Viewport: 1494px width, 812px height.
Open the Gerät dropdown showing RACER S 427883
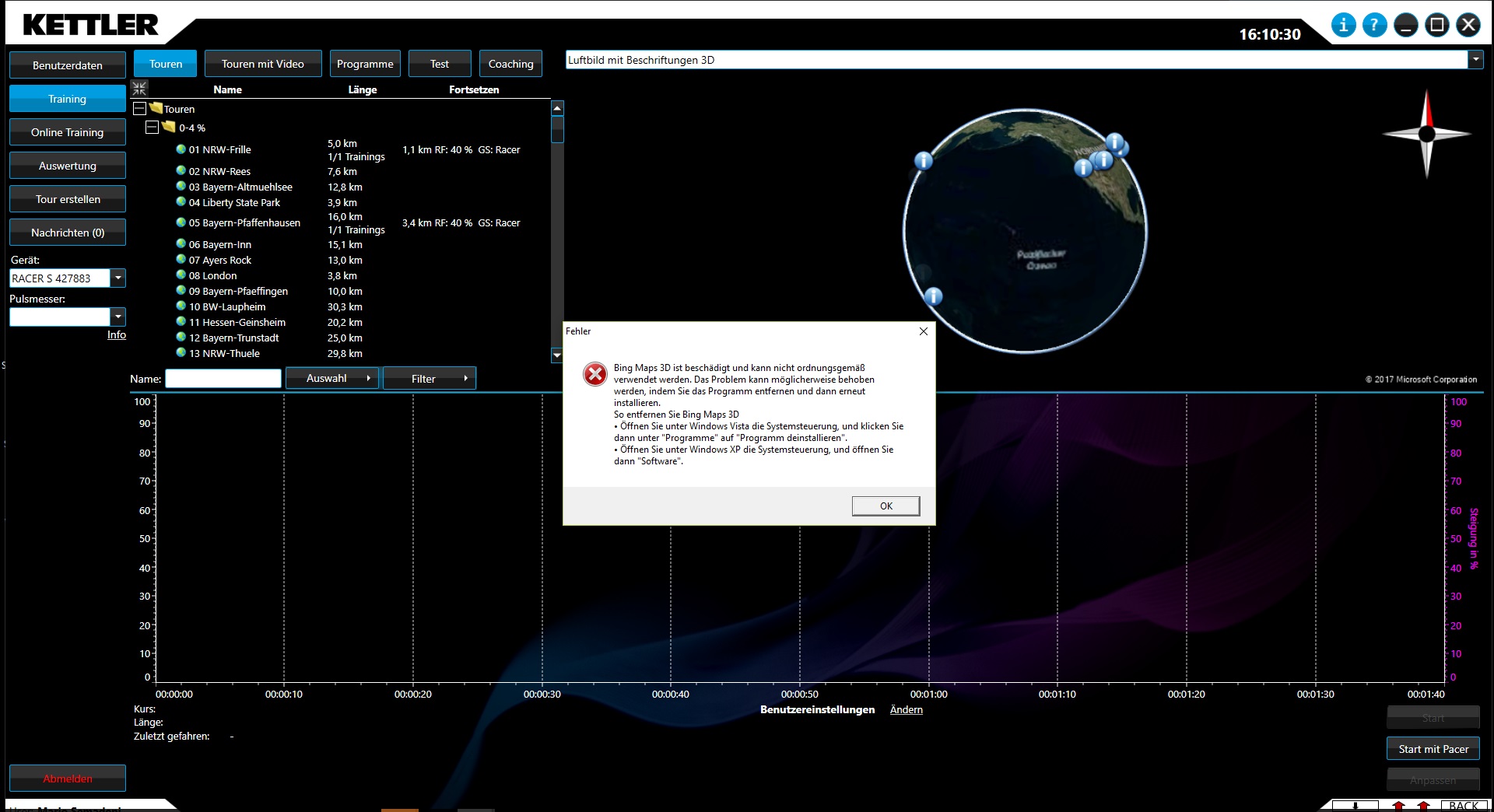tap(118, 278)
